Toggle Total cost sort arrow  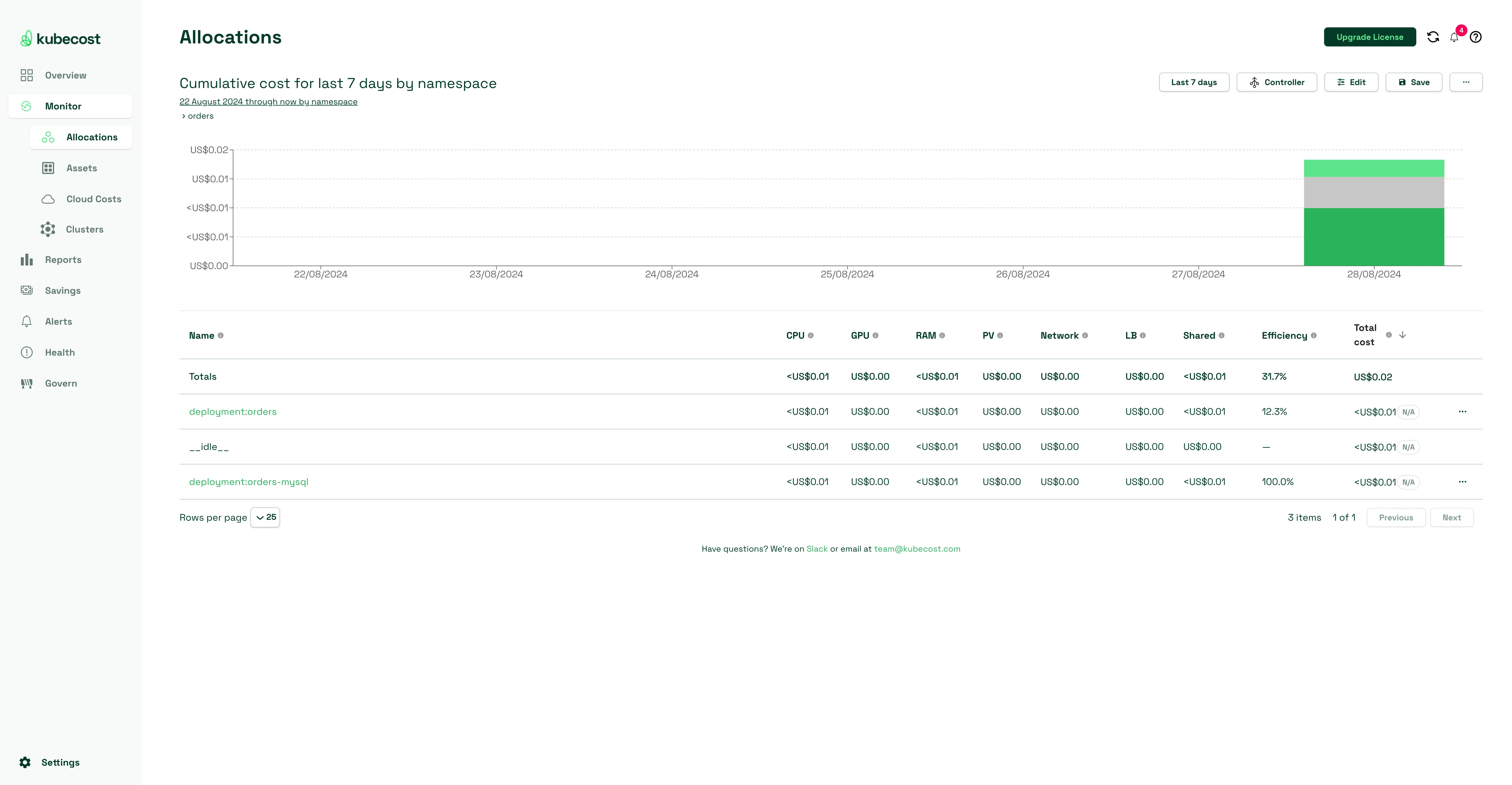[1402, 335]
